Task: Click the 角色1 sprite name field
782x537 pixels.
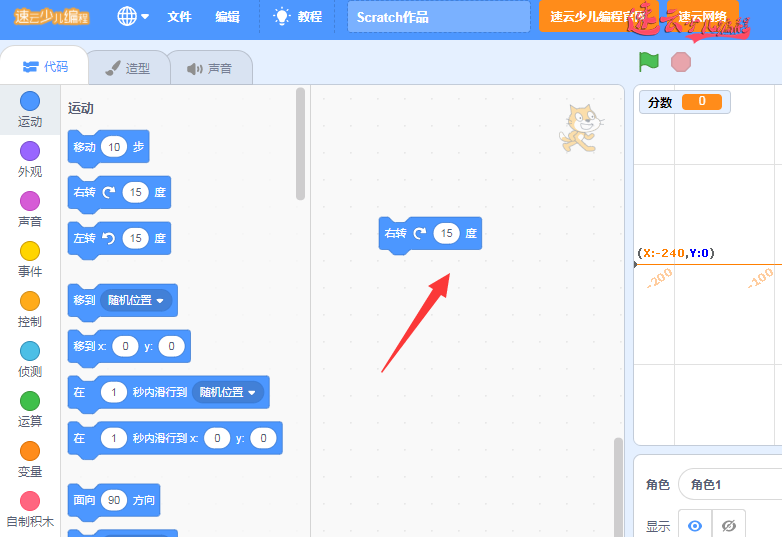Action: click(x=729, y=485)
